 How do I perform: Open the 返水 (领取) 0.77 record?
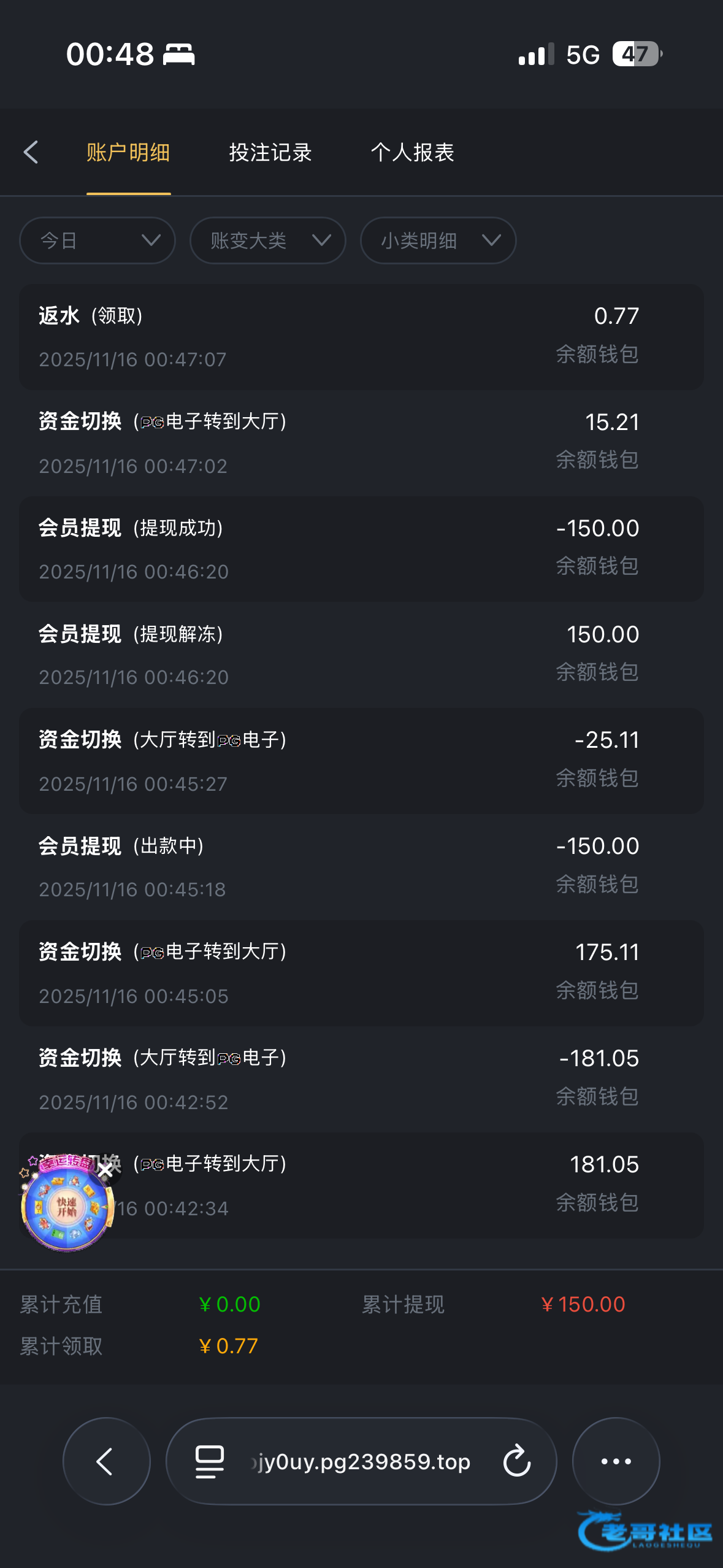pyautogui.click(x=361, y=337)
